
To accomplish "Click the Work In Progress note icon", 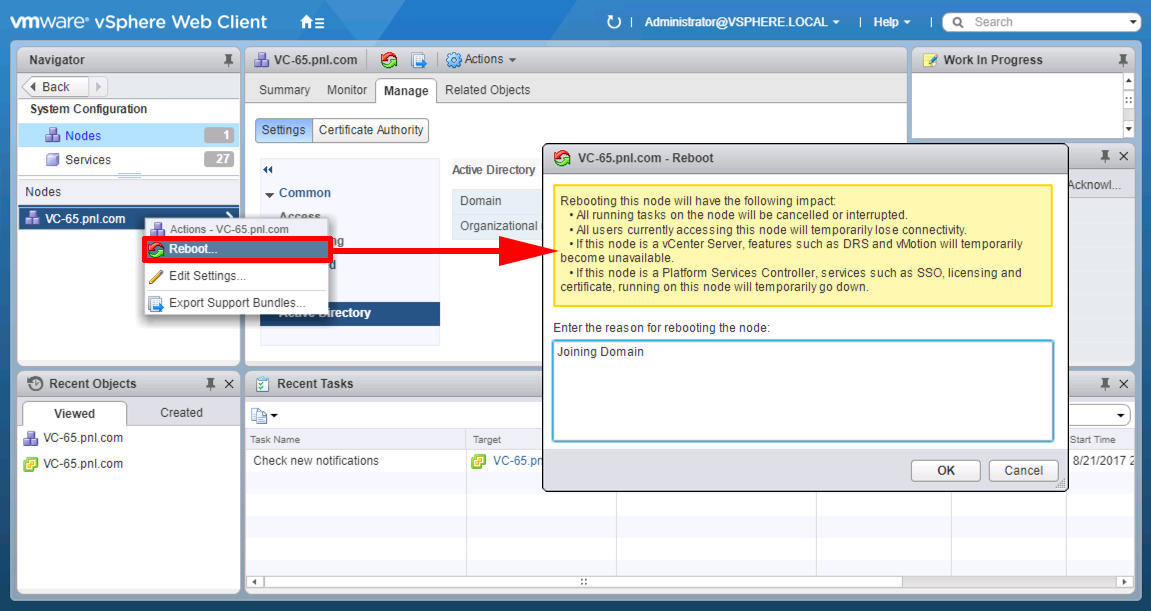I will 930,60.
